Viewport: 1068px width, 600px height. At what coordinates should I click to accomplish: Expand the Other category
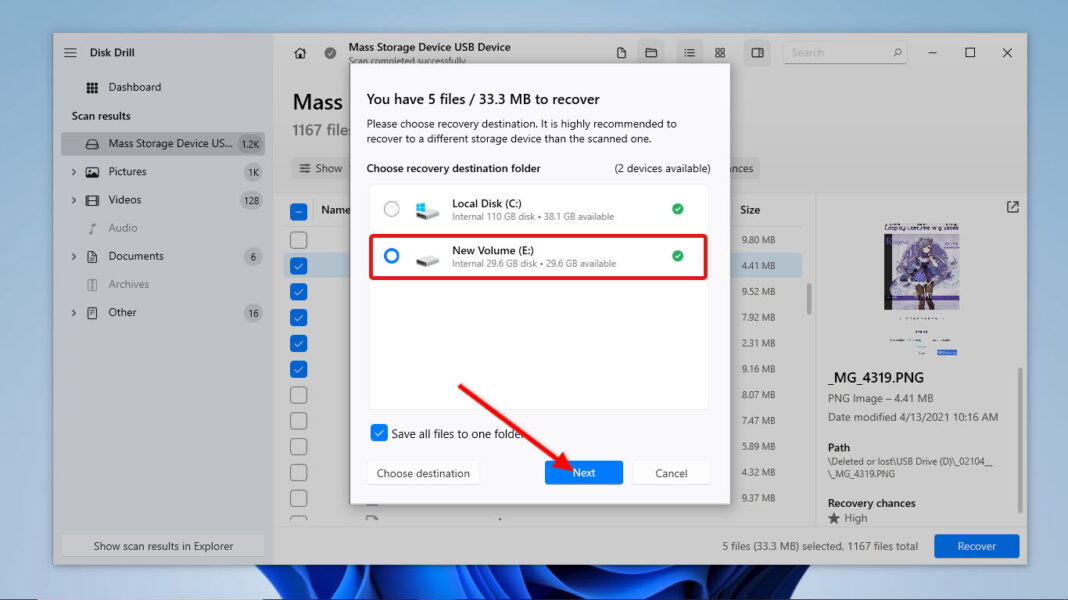coord(73,312)
